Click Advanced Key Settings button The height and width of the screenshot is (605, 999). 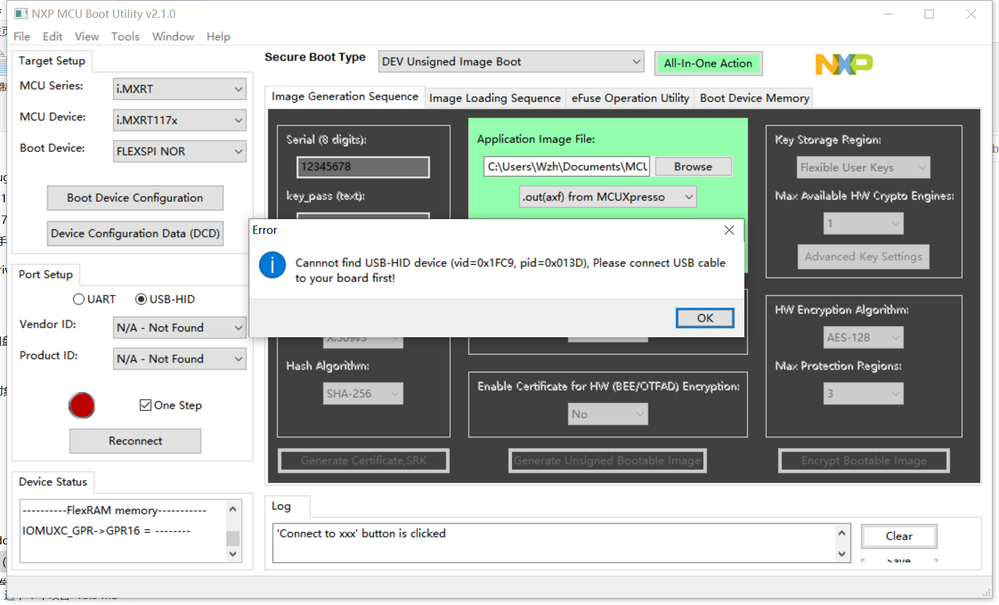(x=863, y=257)
